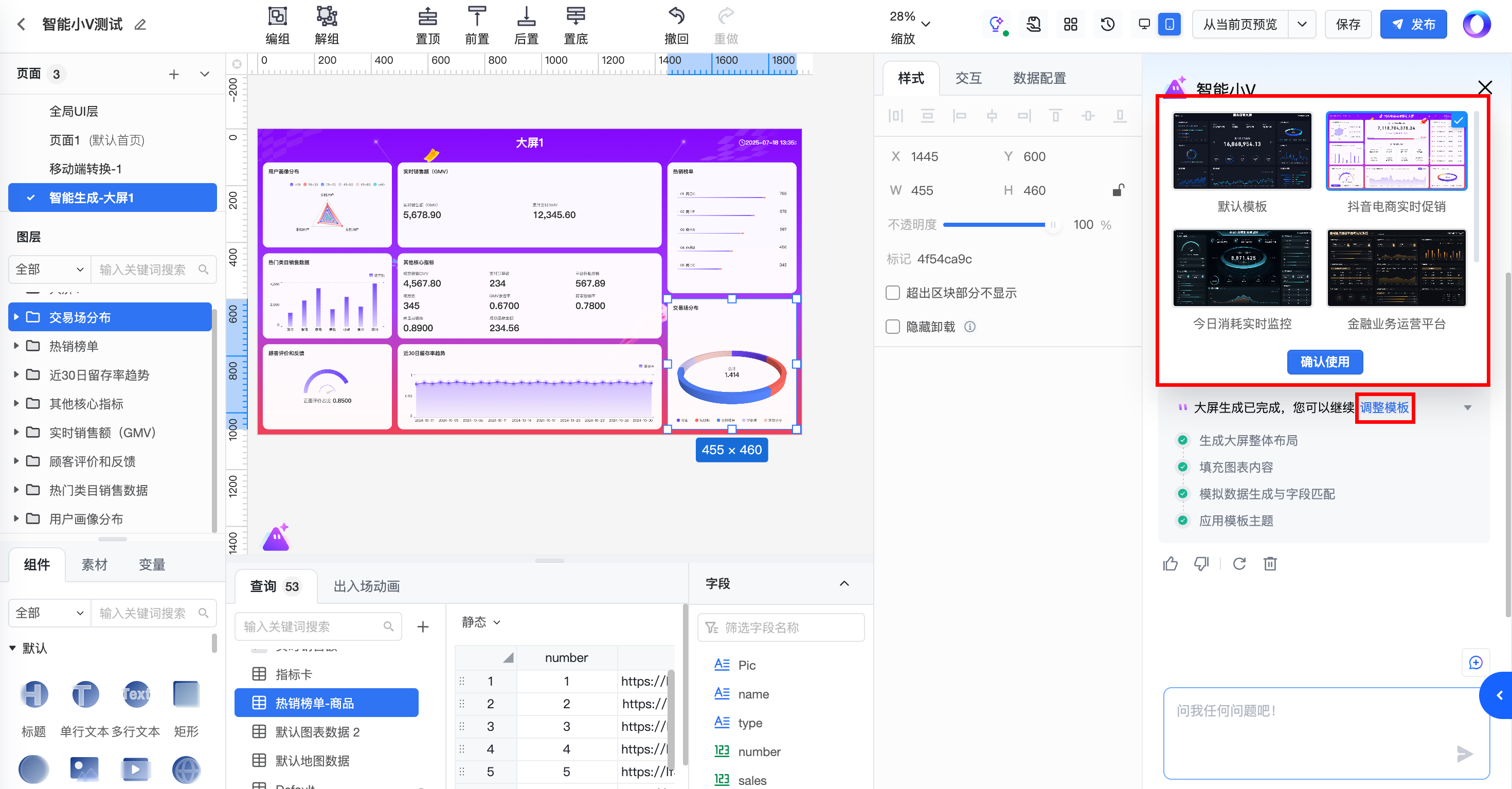The image size is (1512, 789).
Task: Switch to mobile device preview icon
Action: point(1169,25)
